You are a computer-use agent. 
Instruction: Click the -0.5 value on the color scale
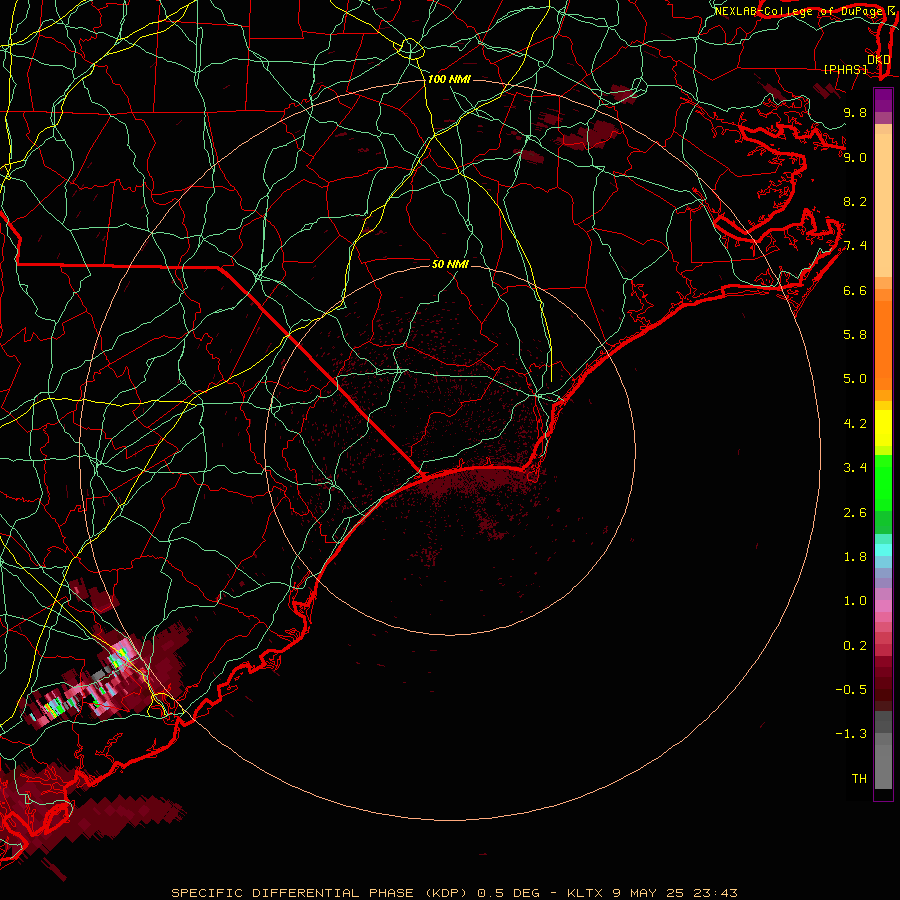(x=851, y=690)
